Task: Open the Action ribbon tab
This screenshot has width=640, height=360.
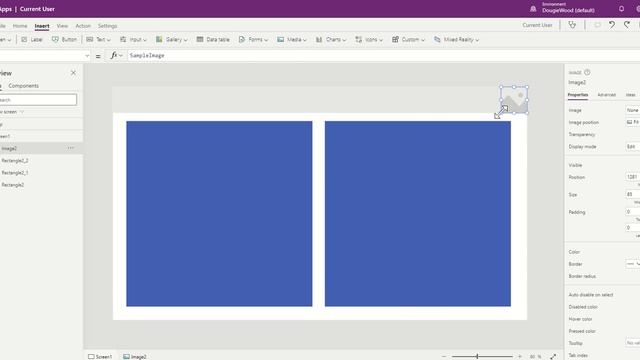Action: (x=83, y=26)
